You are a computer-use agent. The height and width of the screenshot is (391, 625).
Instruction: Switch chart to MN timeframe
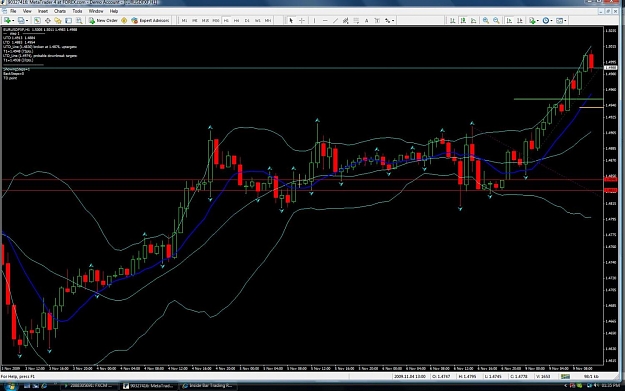point(268,20)
